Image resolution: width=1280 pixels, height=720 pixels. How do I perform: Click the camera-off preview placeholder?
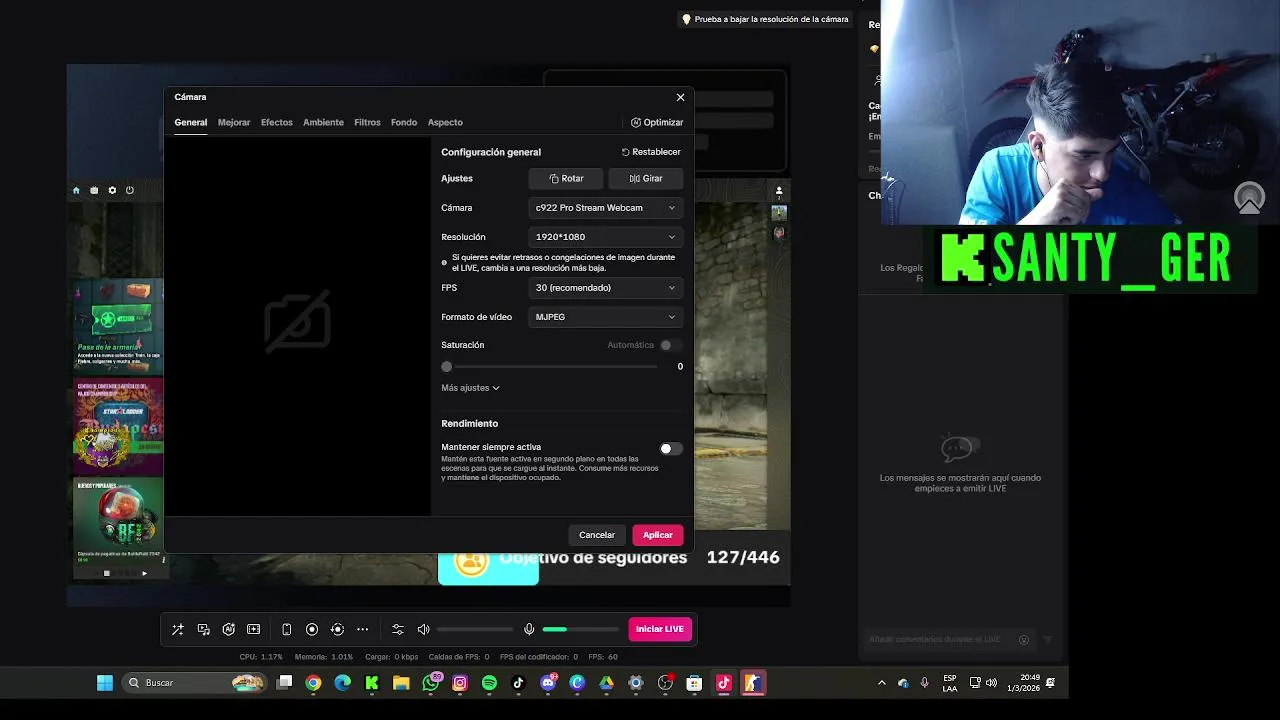click(x=297, y=322)
